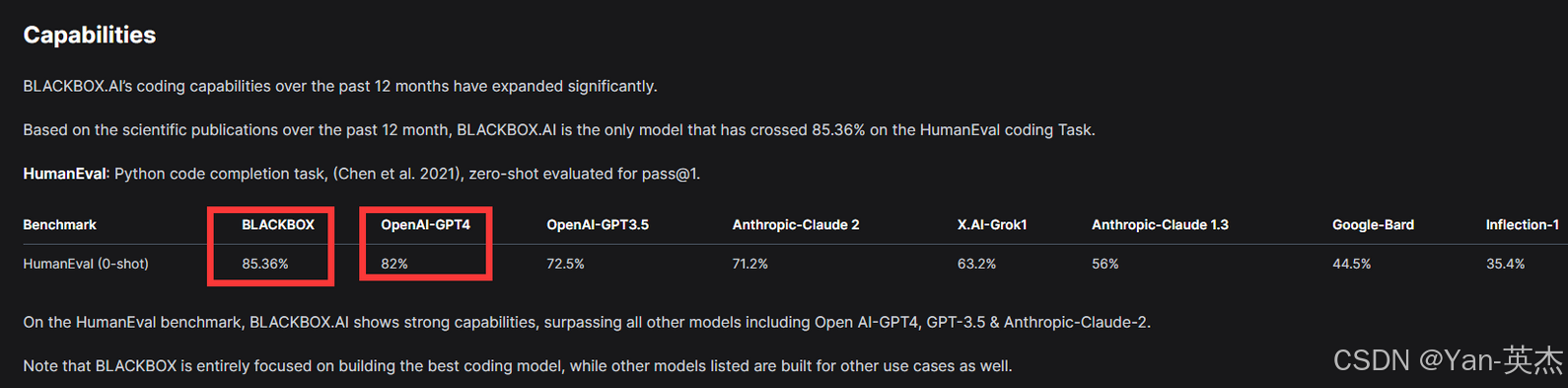1568x388 pixels.
Task: Click the Inflection-1 column header
Action: point(1523,225)
